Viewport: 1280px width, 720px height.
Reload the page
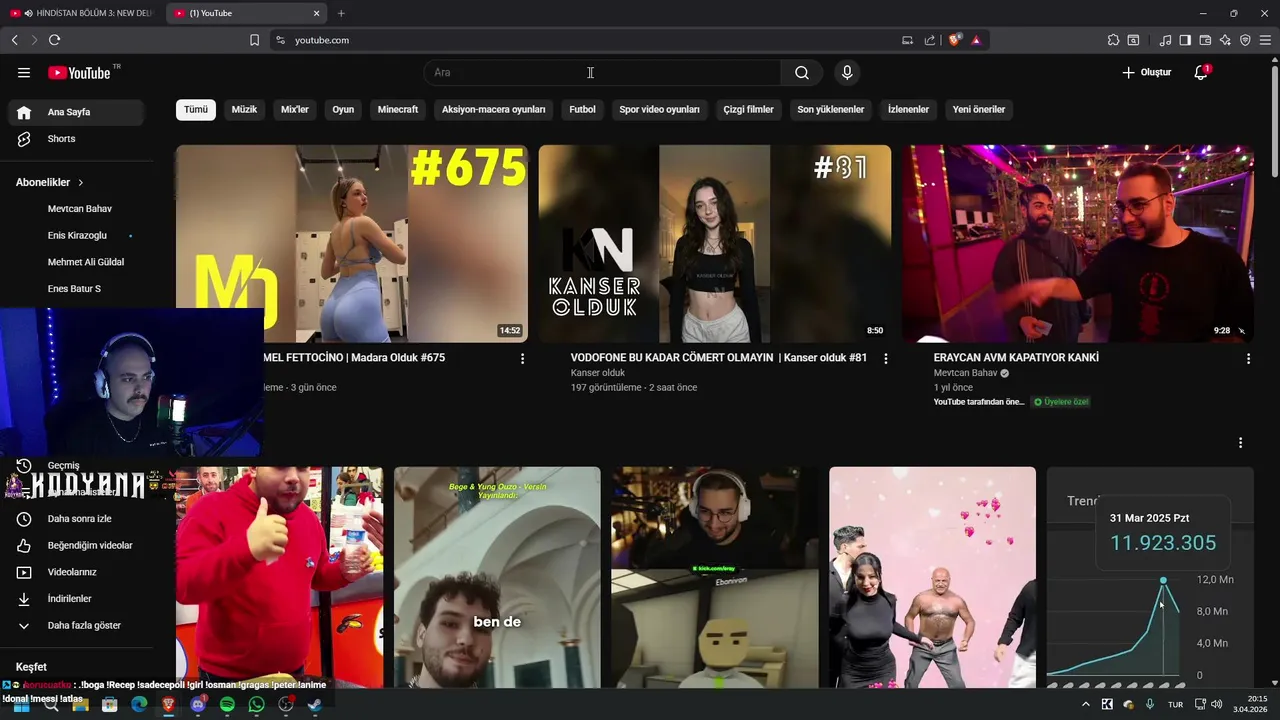coord(54,40)
